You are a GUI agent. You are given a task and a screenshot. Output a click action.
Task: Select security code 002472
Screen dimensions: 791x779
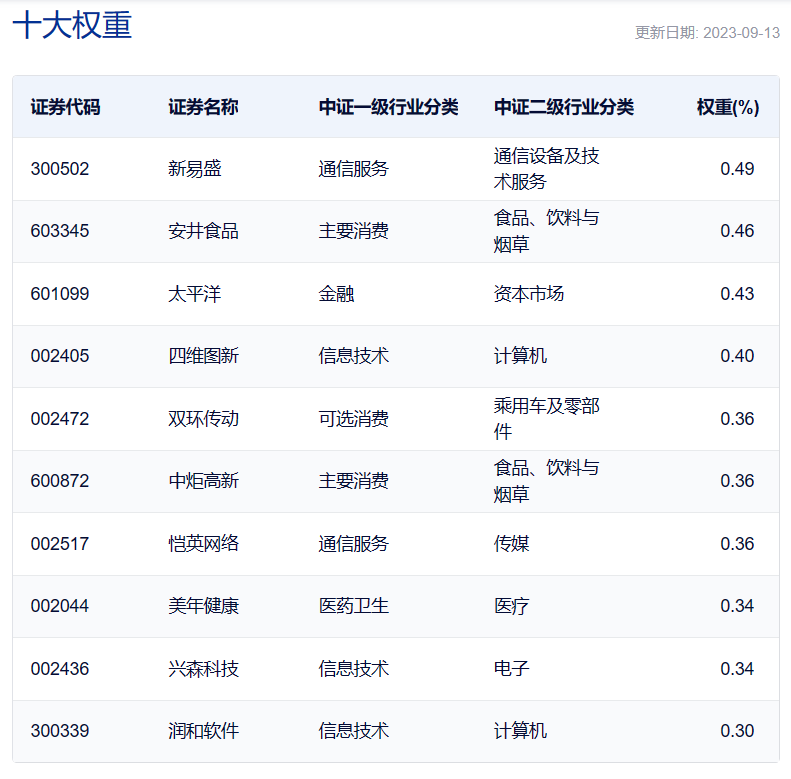point(60,419)
